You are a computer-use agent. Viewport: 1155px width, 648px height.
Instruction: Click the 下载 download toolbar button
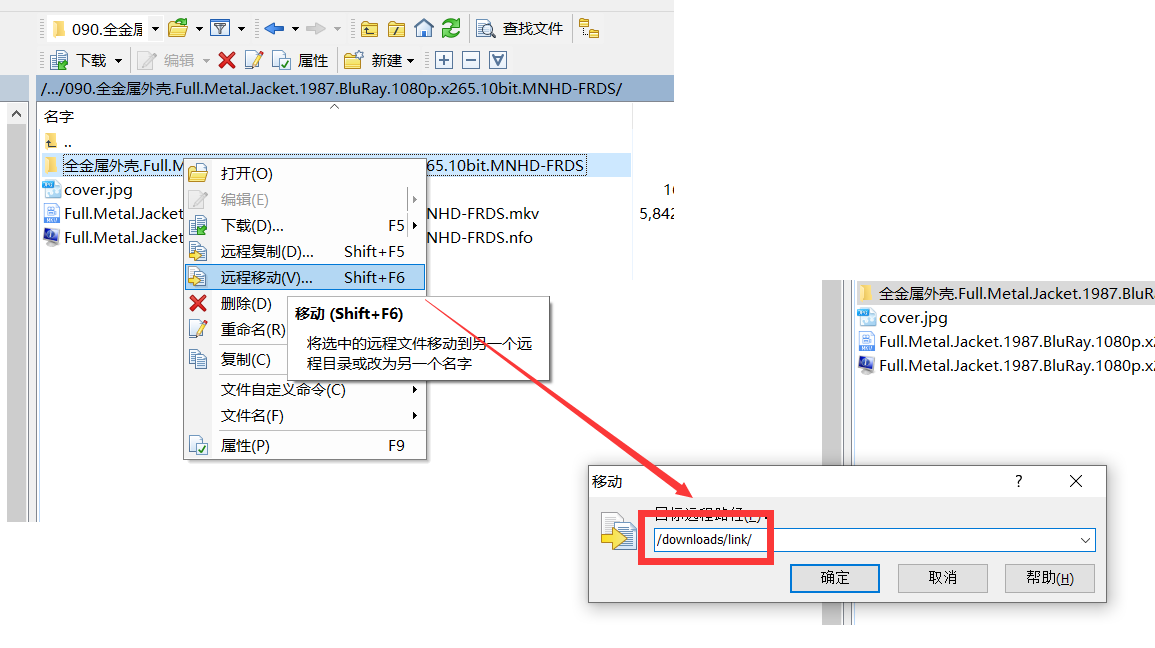(x=78, y=60)
